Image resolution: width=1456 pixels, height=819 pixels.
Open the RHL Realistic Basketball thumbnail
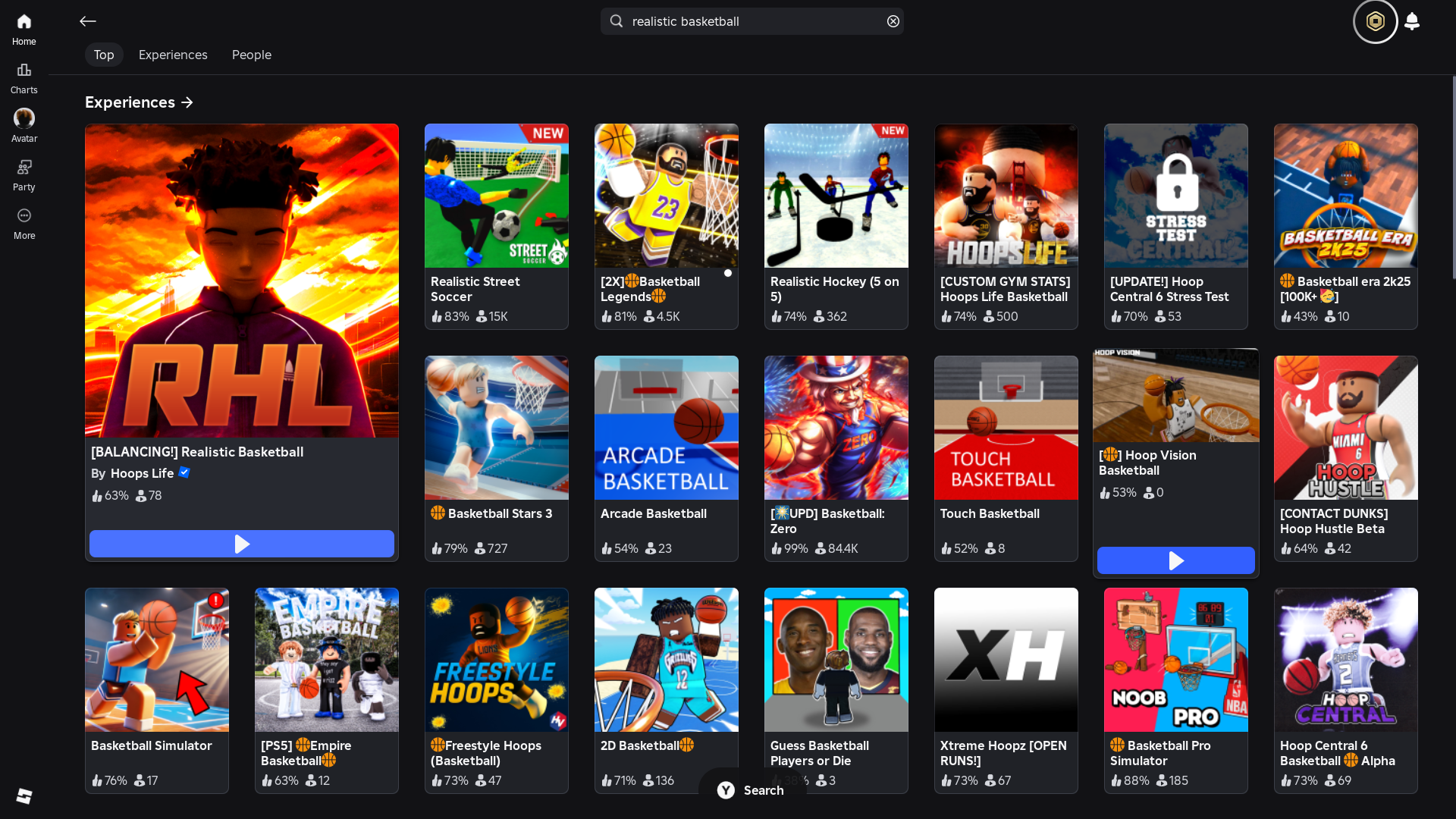point(242,281)
